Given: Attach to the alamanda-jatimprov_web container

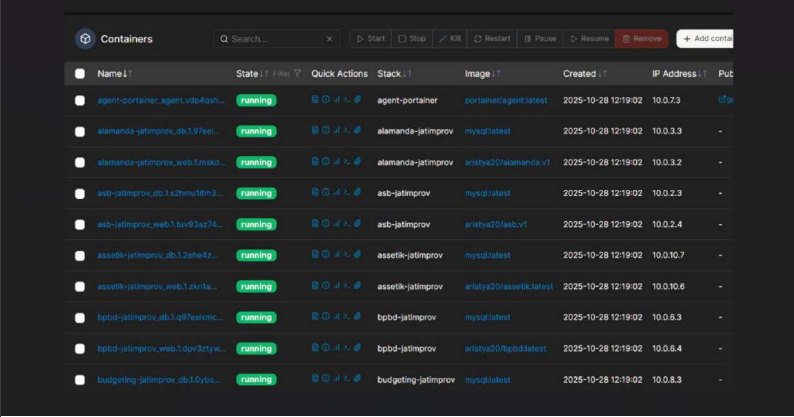Looking at the screenshot, I should point(358,161).
